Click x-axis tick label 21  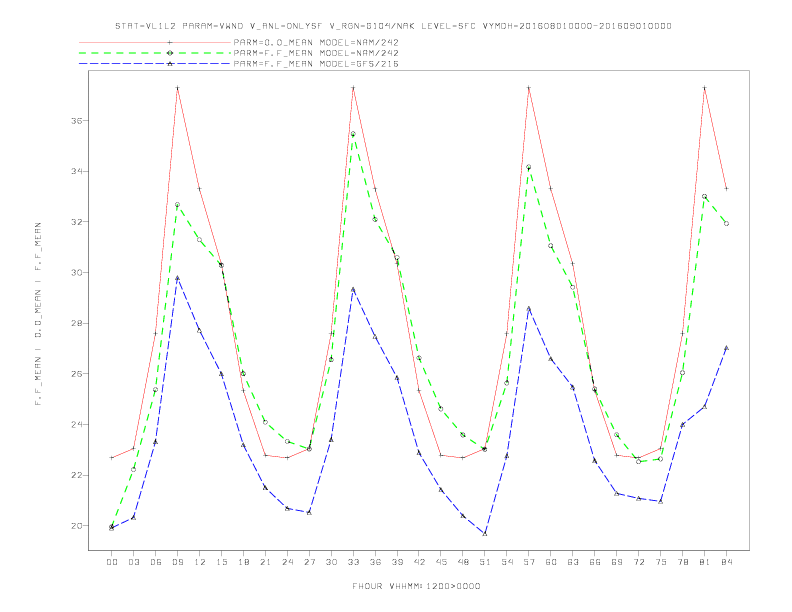click(x=265, y=562)
